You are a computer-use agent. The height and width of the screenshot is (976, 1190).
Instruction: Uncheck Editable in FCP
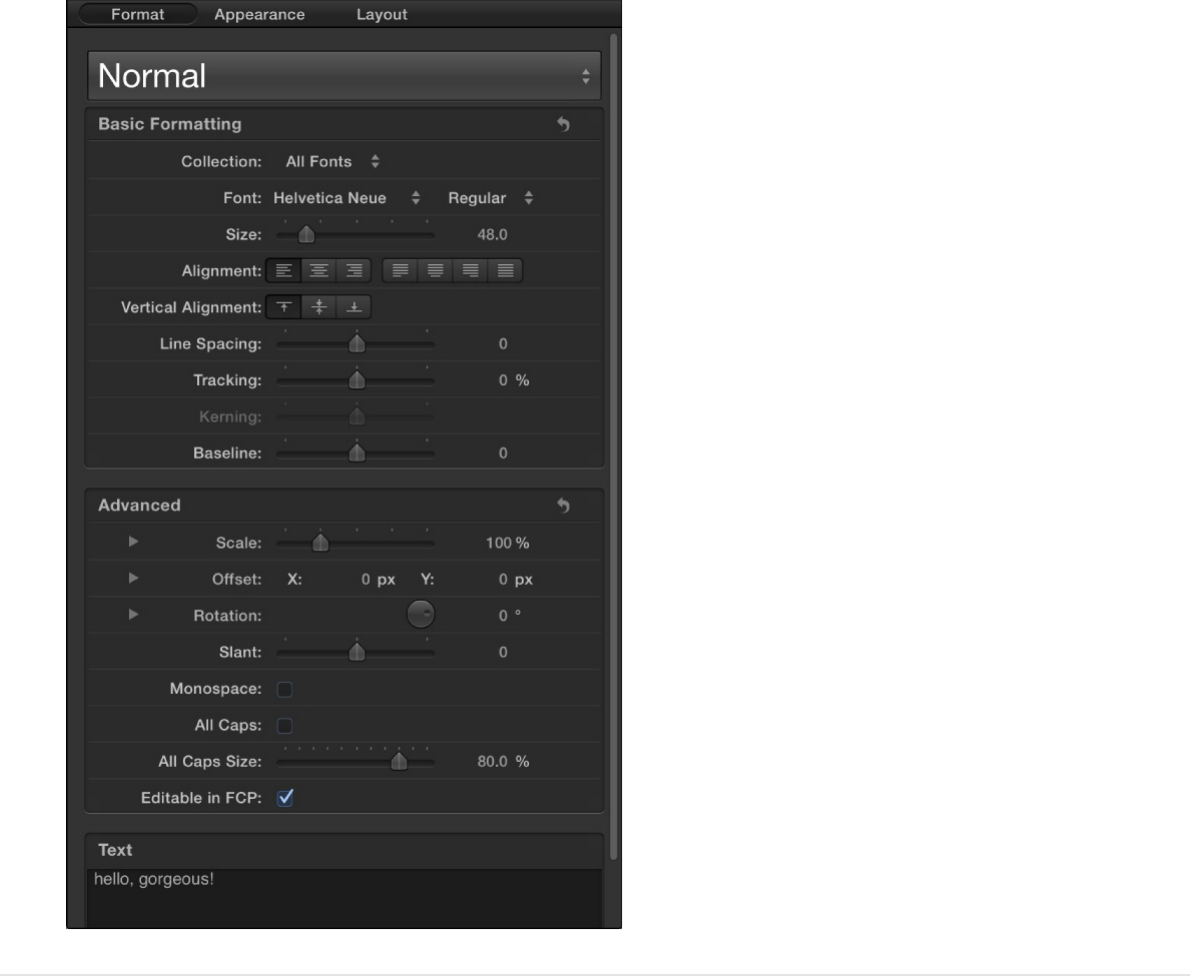285,798
